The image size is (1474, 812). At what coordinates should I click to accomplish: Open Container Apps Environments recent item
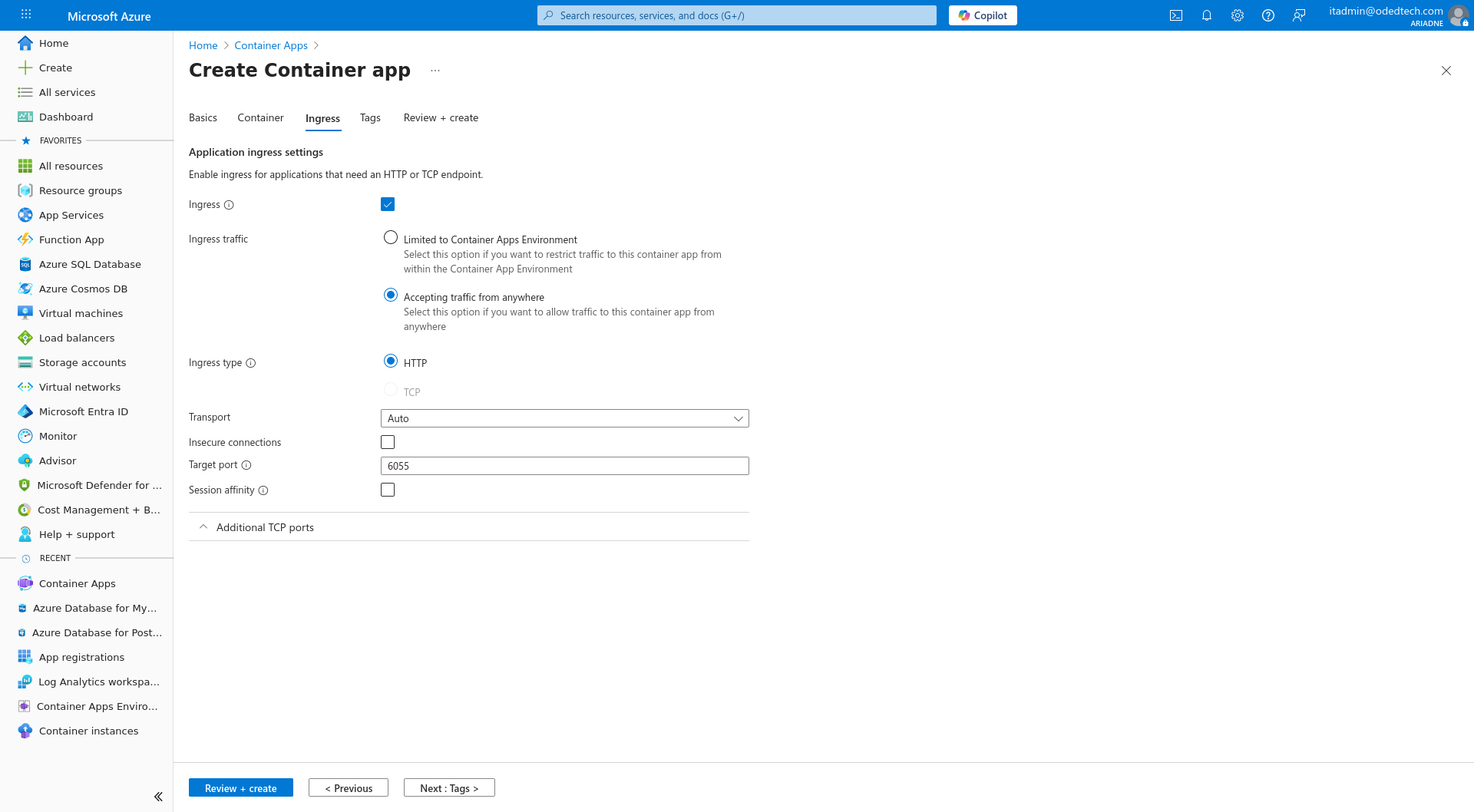(x=87, y=706)
